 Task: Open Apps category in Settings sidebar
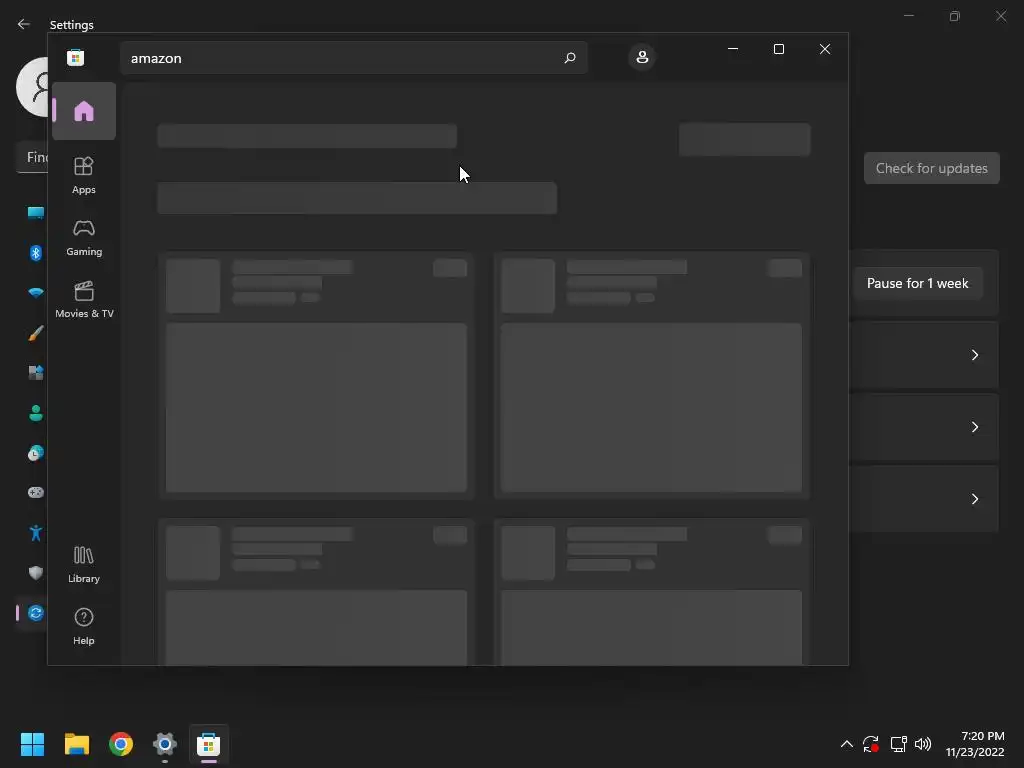[x=35, y=373]
